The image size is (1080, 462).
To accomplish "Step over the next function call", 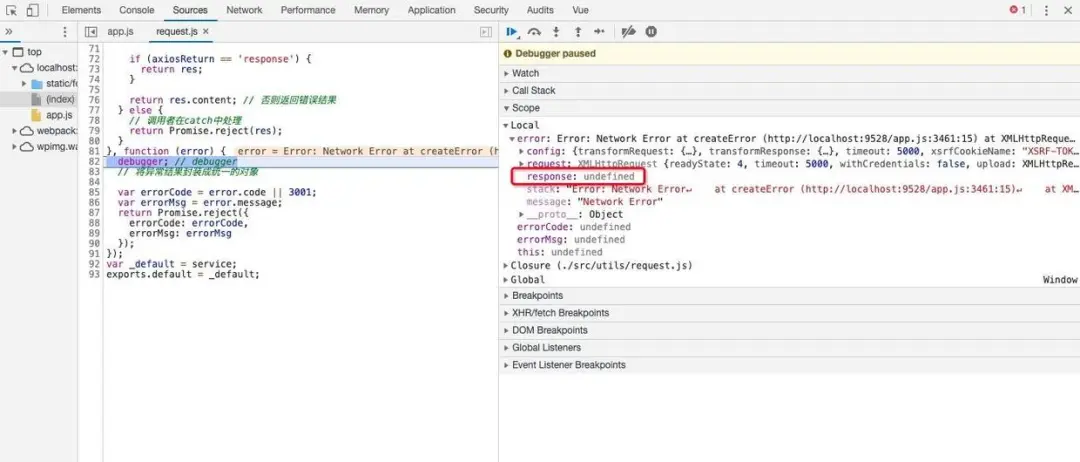I will (535, 32).
